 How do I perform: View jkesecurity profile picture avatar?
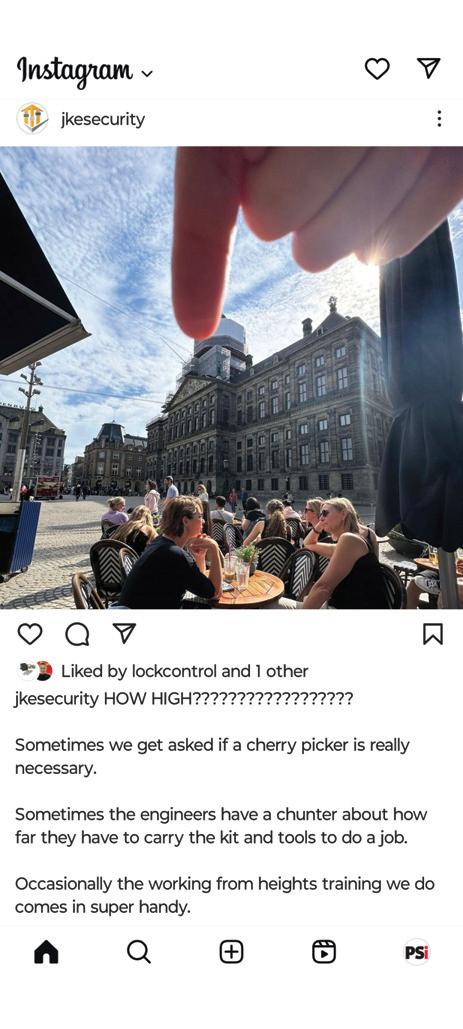pyautogui.click(x=32, y=119)
